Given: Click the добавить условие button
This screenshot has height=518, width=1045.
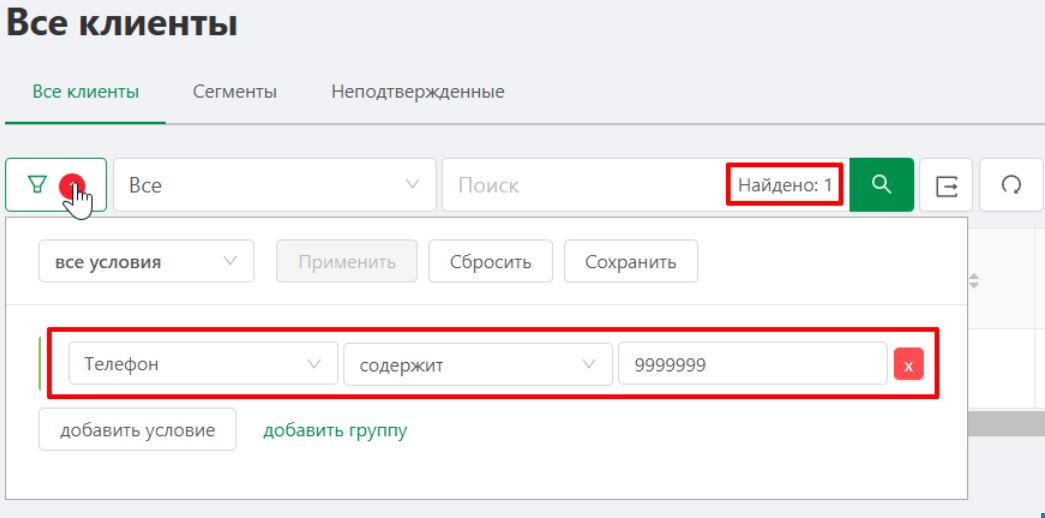Looking at the screenshot, I should (x=137, y=430).
